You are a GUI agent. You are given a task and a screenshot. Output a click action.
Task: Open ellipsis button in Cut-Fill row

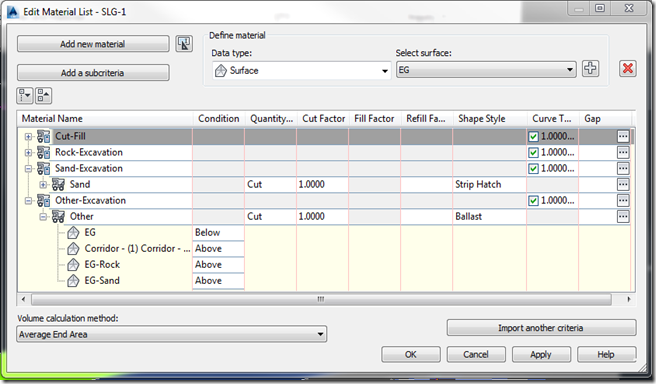coord(623,136)
